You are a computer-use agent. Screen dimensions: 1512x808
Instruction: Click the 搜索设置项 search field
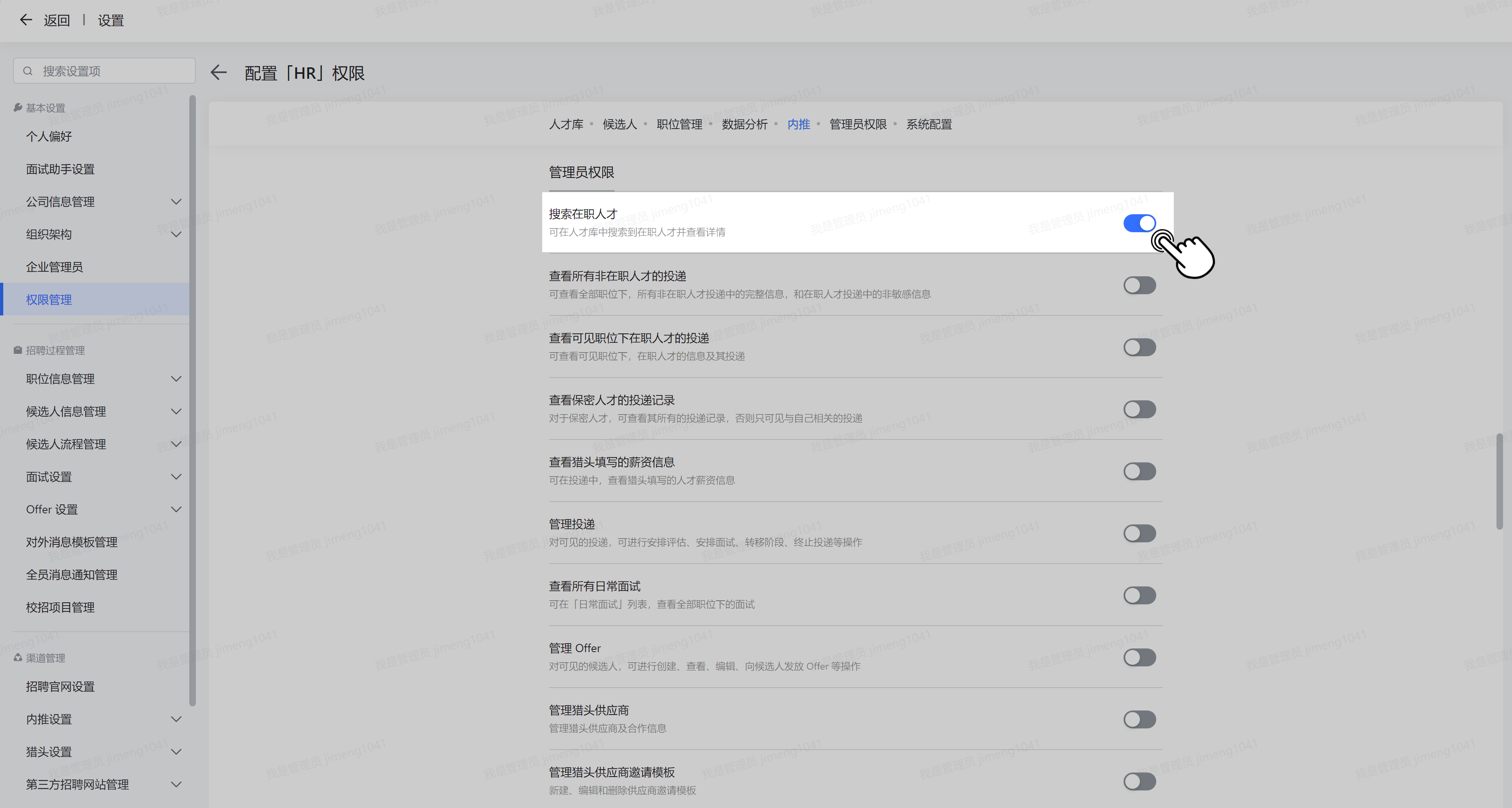pyautogui.click(x=104, y=71)
